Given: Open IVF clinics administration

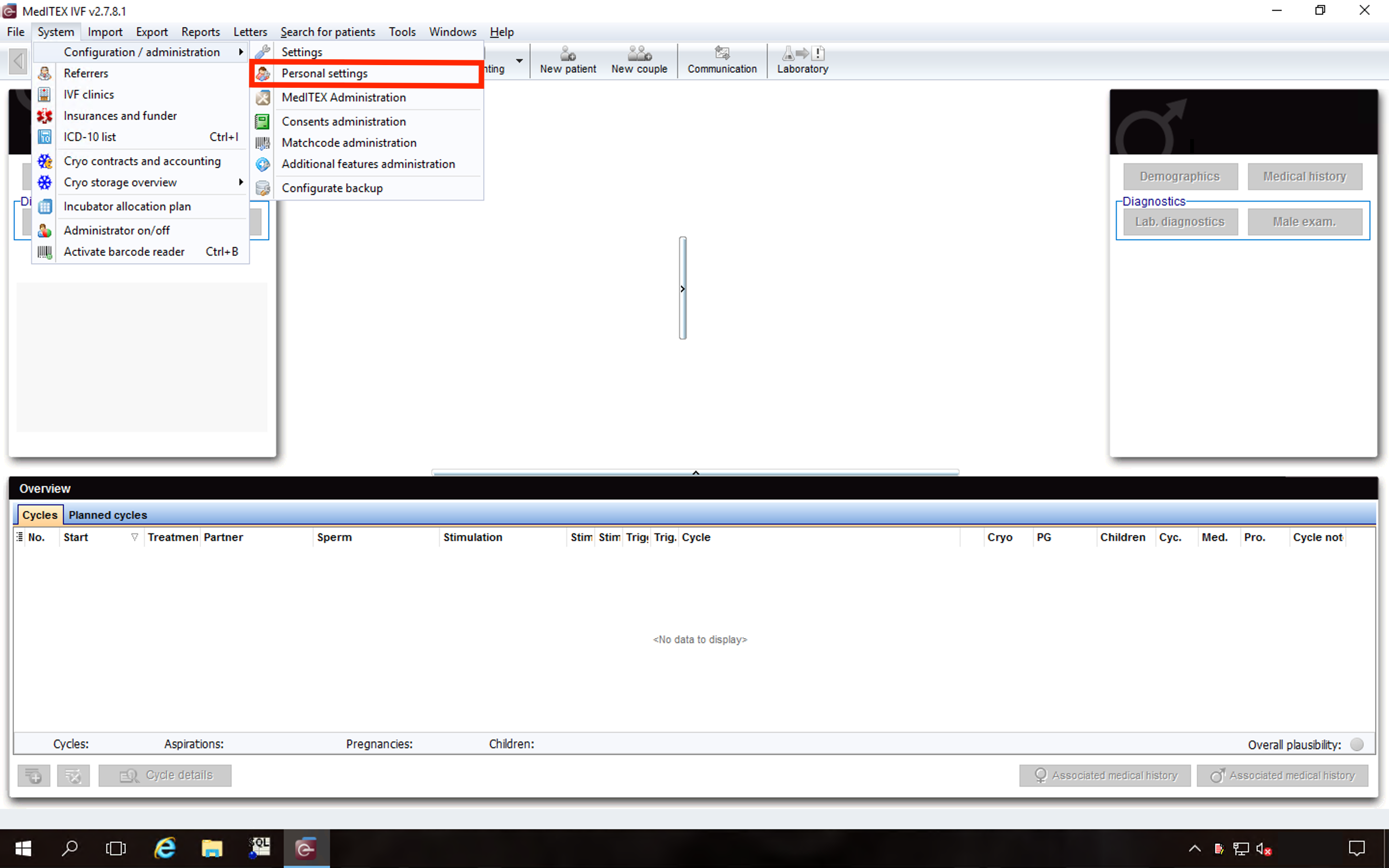Looking at the screenshot, I should pyautogui.click(x=88, y=94).
